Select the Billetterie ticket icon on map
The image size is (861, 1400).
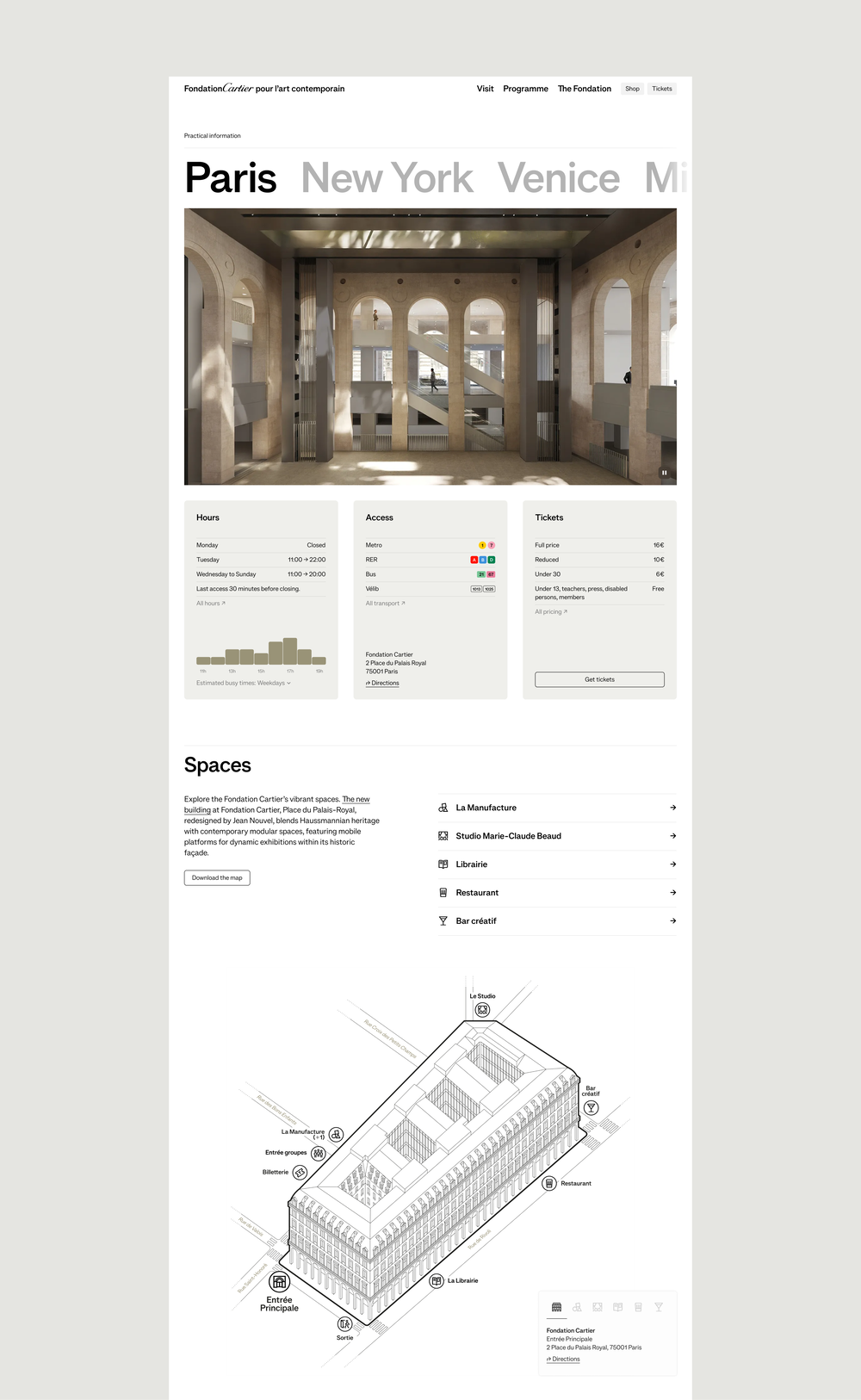pos(300,1173)
